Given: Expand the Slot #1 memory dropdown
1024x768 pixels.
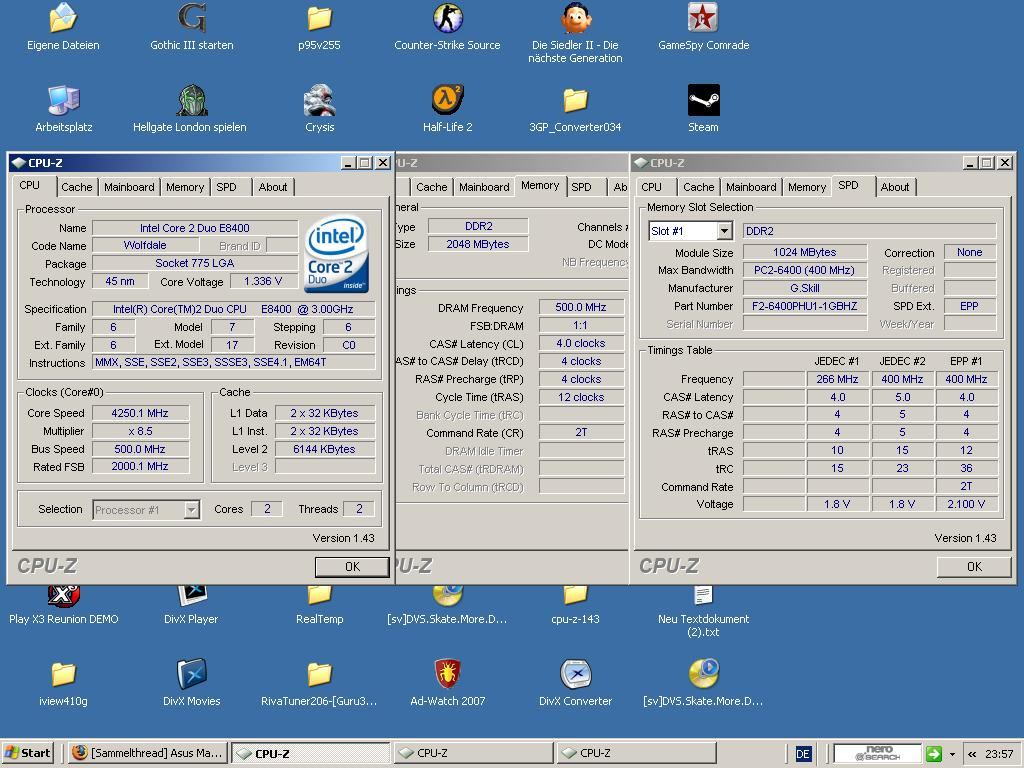Looking at the screenshot, I should coord(724,231).
